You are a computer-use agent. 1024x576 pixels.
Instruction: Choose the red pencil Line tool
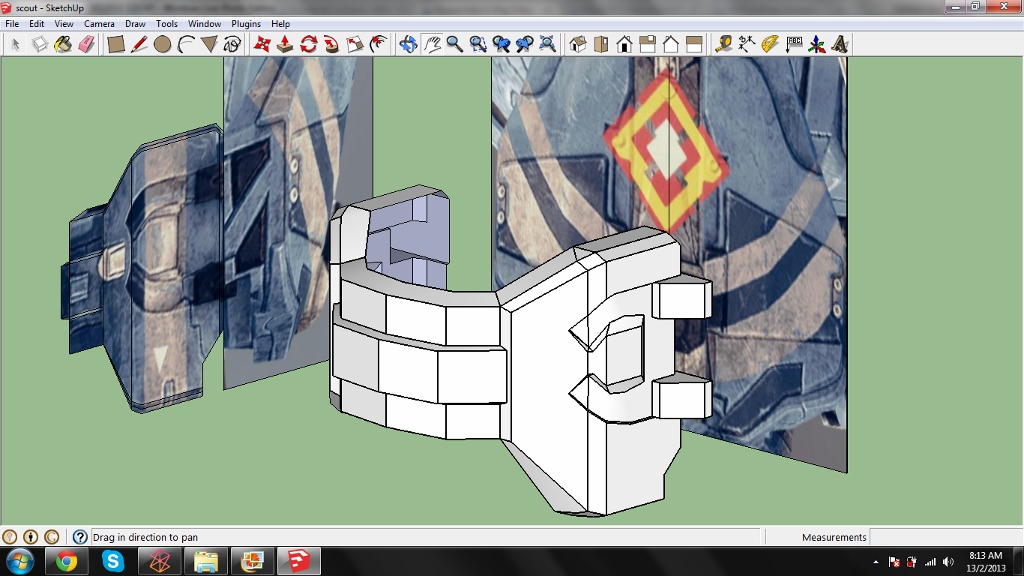pos(139,44)
